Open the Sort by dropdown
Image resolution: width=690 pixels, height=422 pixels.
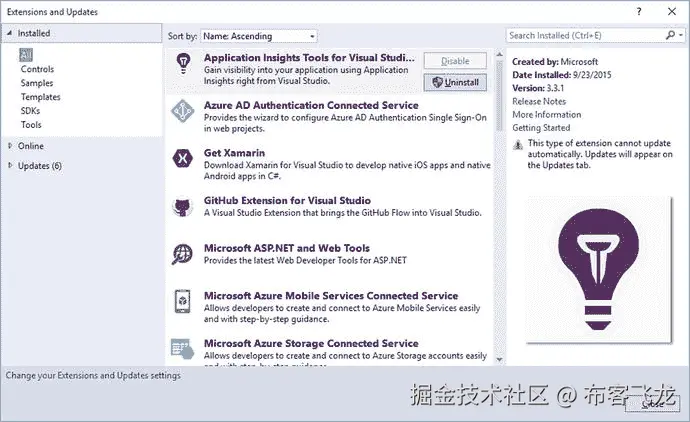click(259, 36)
